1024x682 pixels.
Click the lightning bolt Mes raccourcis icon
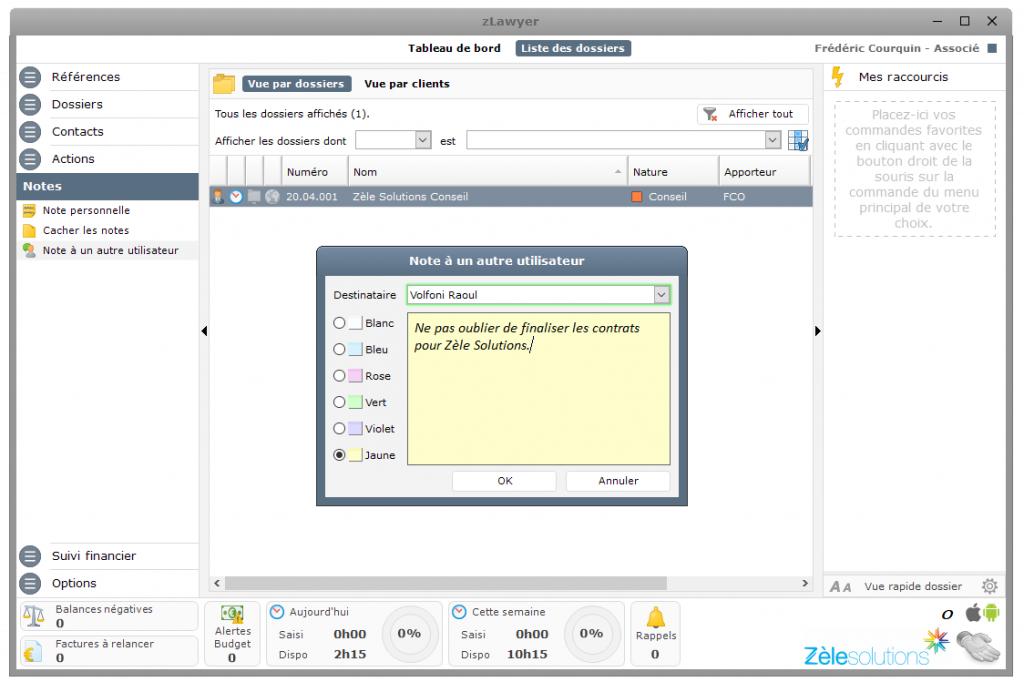pos(838,77)
